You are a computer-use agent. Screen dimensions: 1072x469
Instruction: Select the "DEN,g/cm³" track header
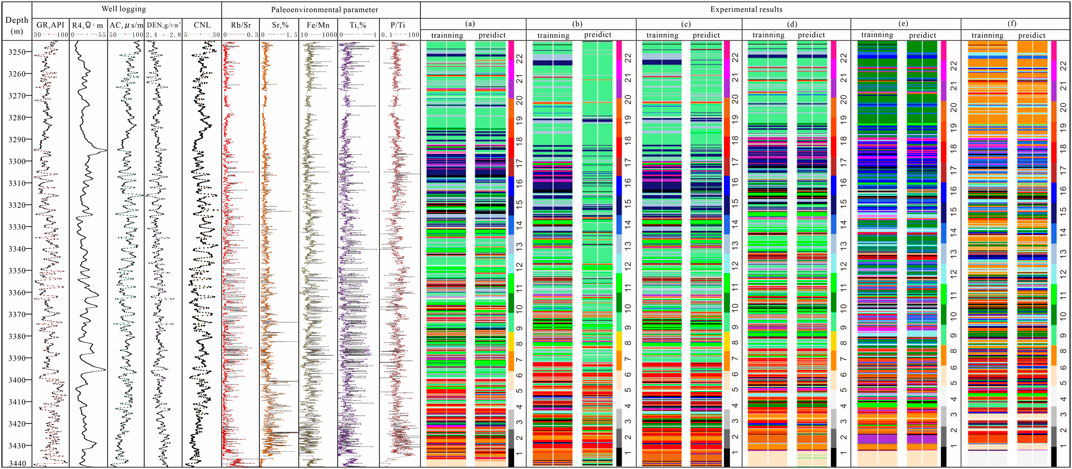coord(163,25)
